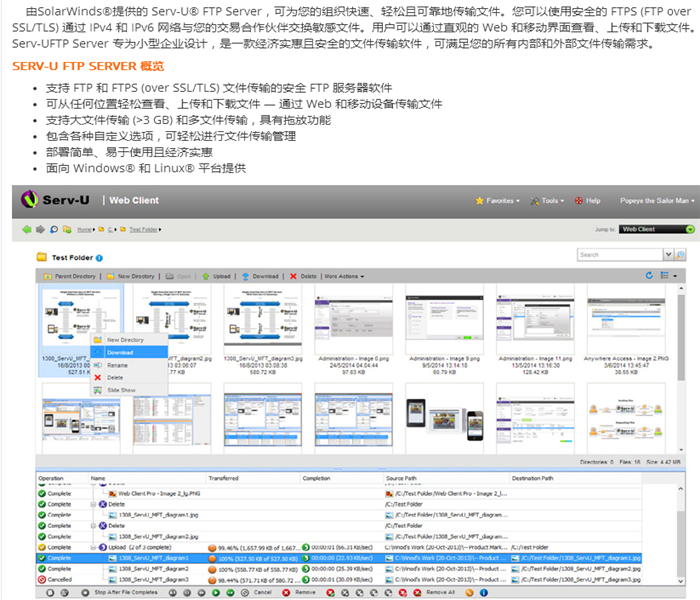Click in the Search input field
Viewport: 700px width, 600px height.
620,254
